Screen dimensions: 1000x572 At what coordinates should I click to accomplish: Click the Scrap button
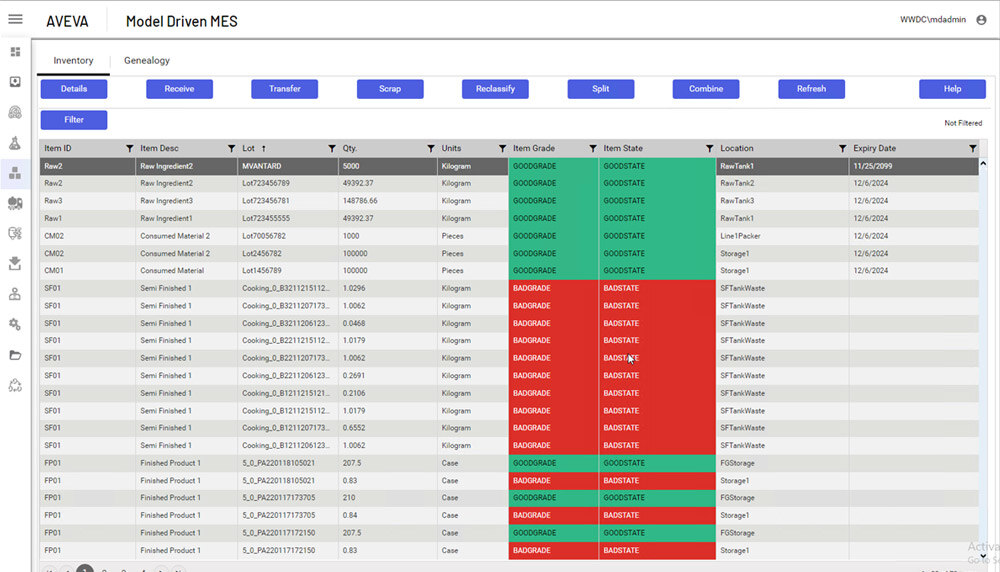[390, 89]
